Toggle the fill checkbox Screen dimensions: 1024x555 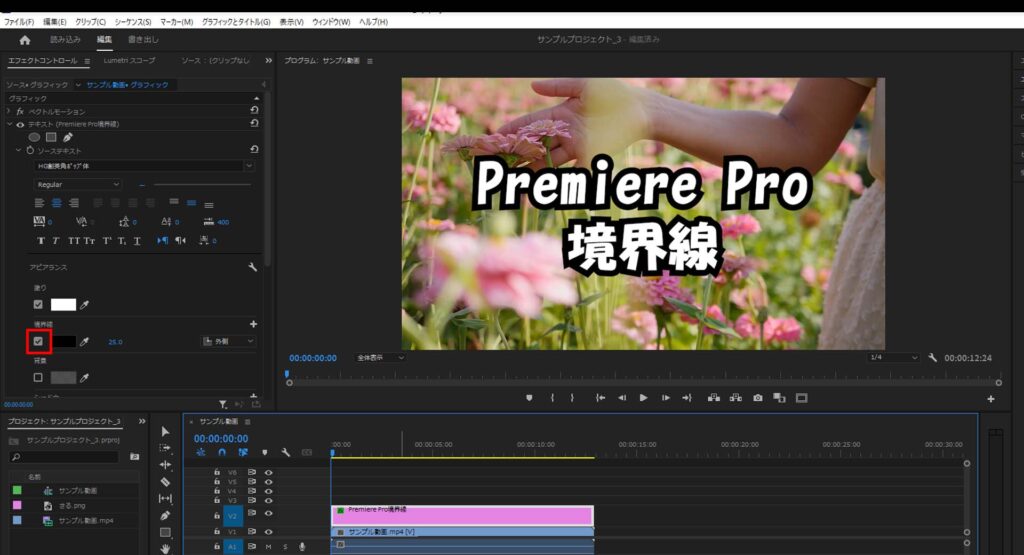coord(38,304)
